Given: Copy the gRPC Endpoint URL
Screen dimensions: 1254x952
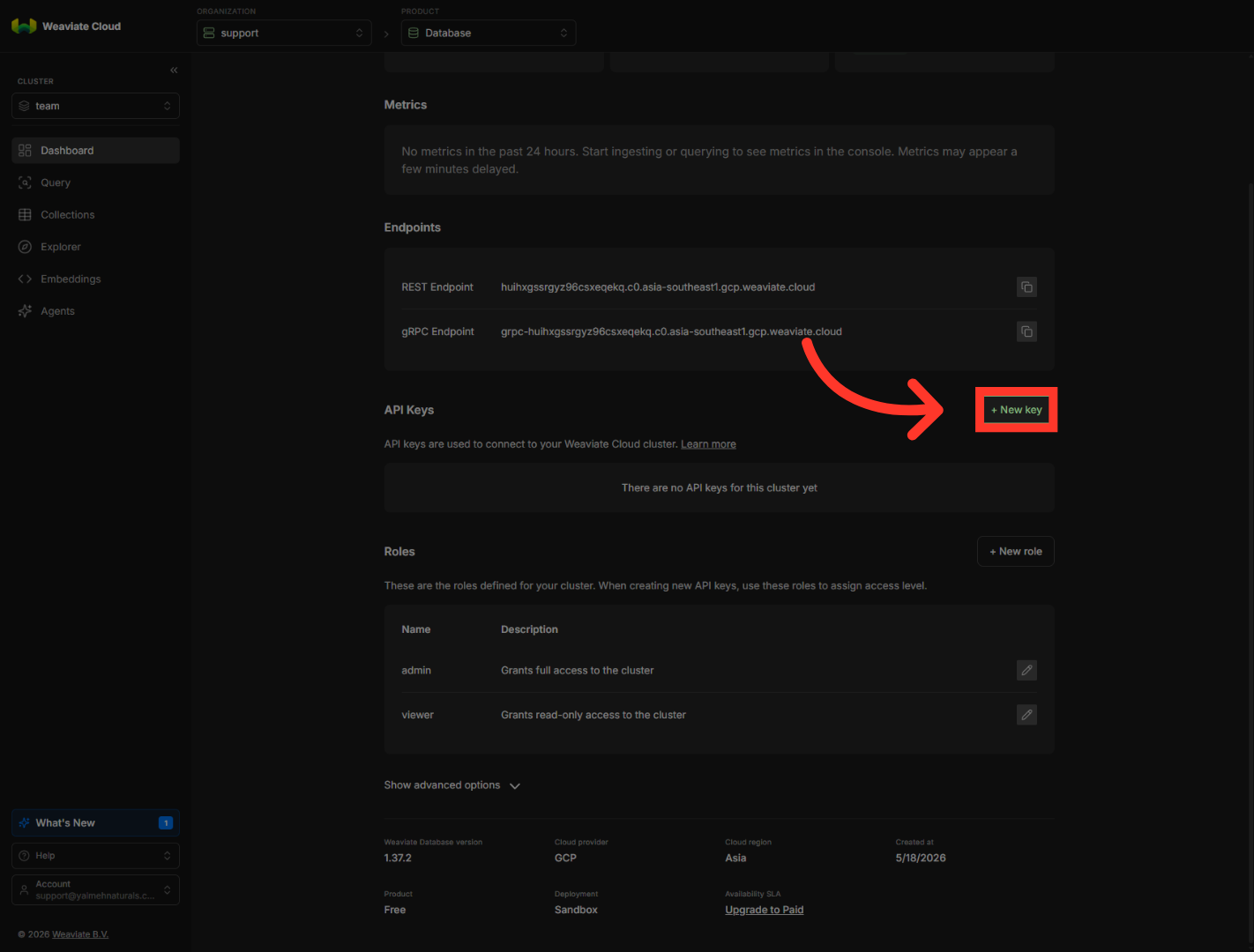Looking at the screenshot, I should tap(1026, 331).
